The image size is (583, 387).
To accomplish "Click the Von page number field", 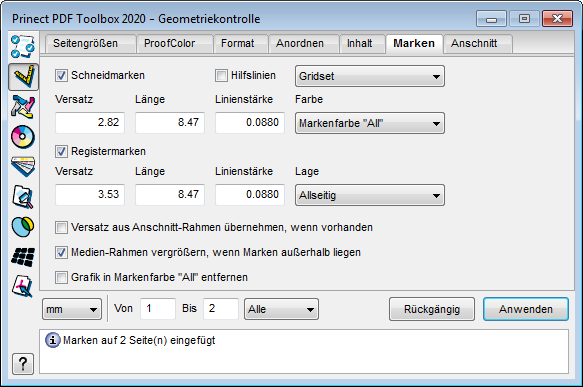I will (x=158, y=309).
